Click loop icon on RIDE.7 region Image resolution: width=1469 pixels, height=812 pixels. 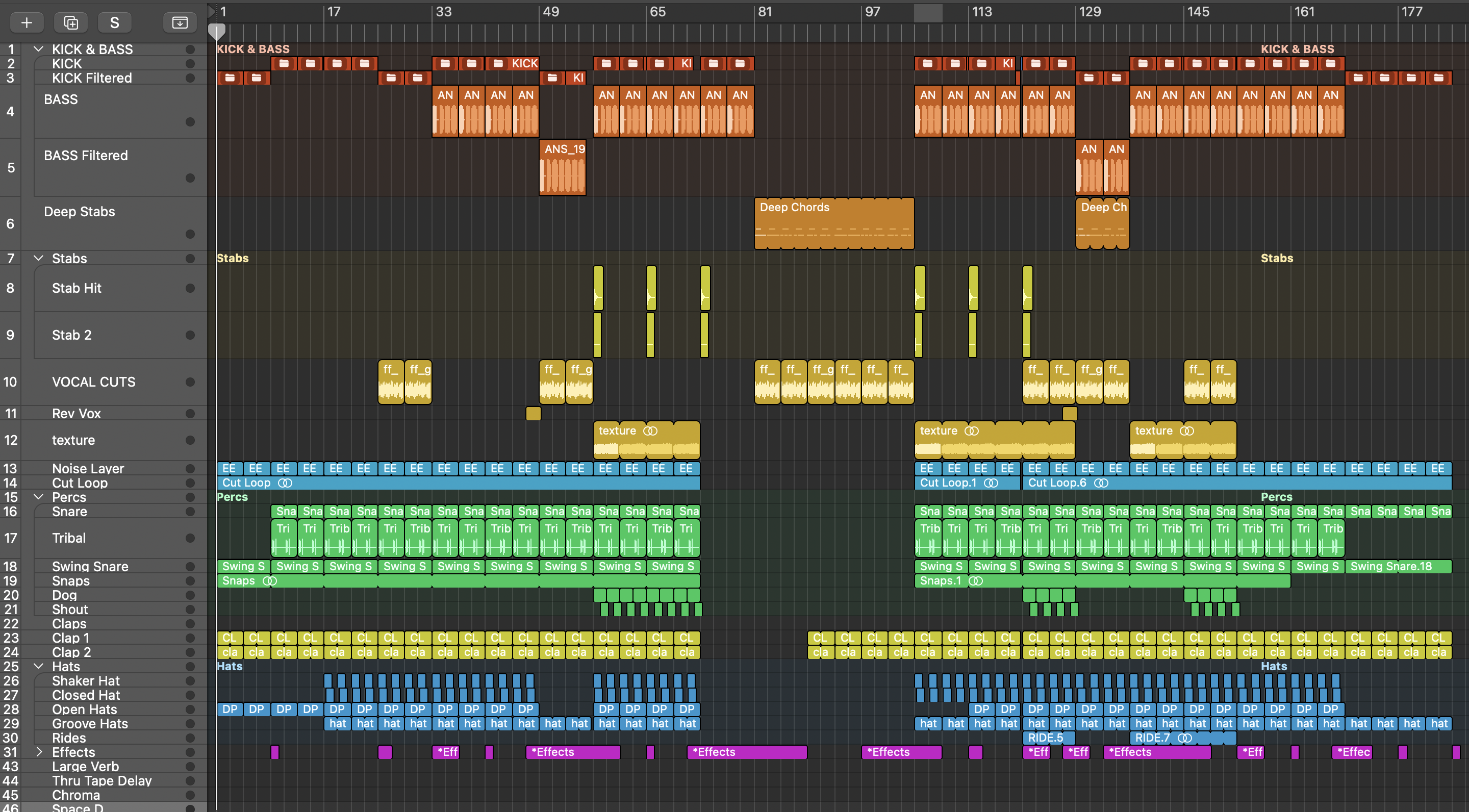pos(1185,738)
